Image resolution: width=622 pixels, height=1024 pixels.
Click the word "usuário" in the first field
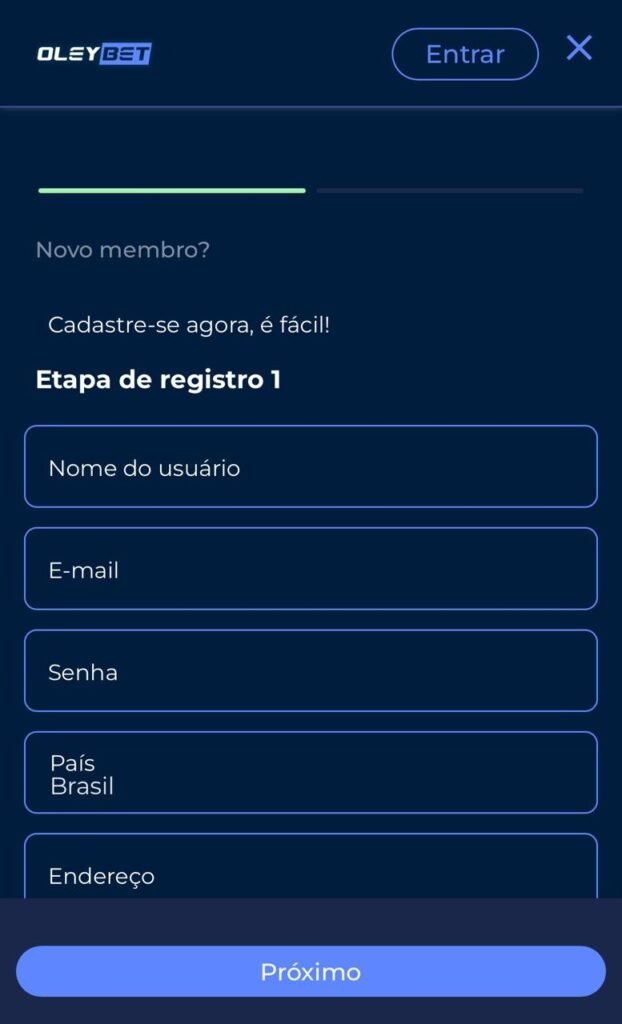201,468
